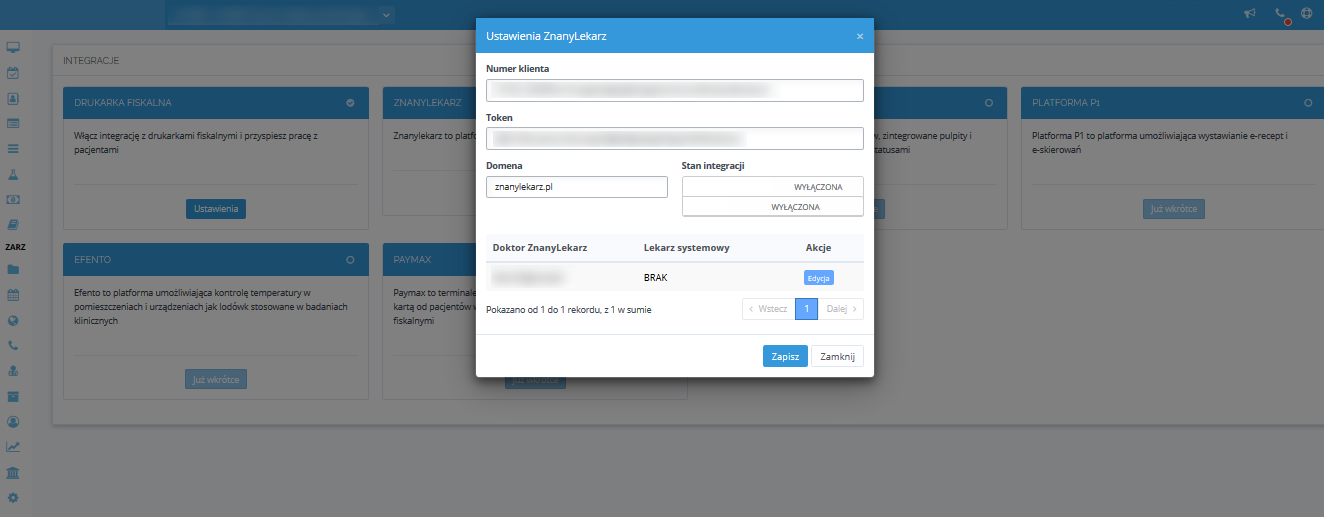This screenshot has width=1324, height=517.
Task: Open the contact card icon in sidebar
Action: point(14,98)
